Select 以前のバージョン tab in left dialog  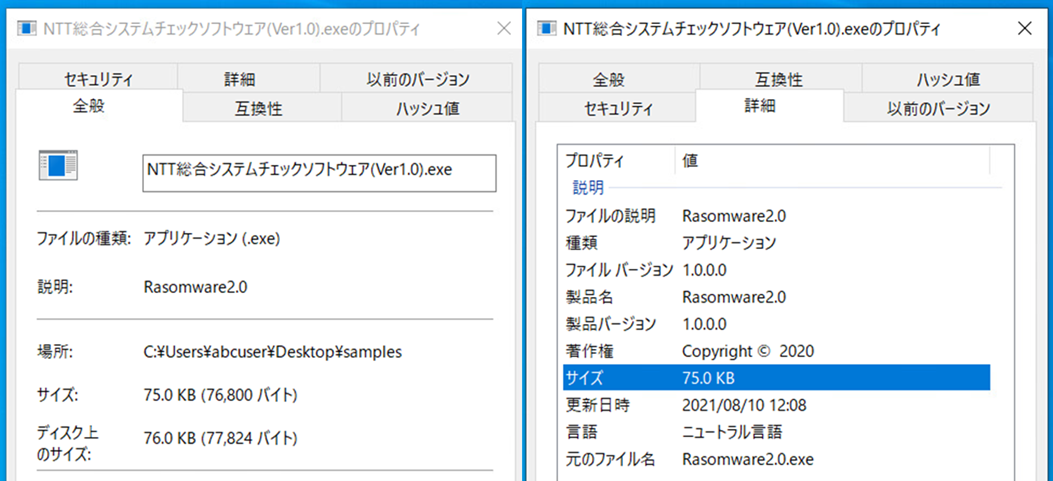tap(417, 79)
